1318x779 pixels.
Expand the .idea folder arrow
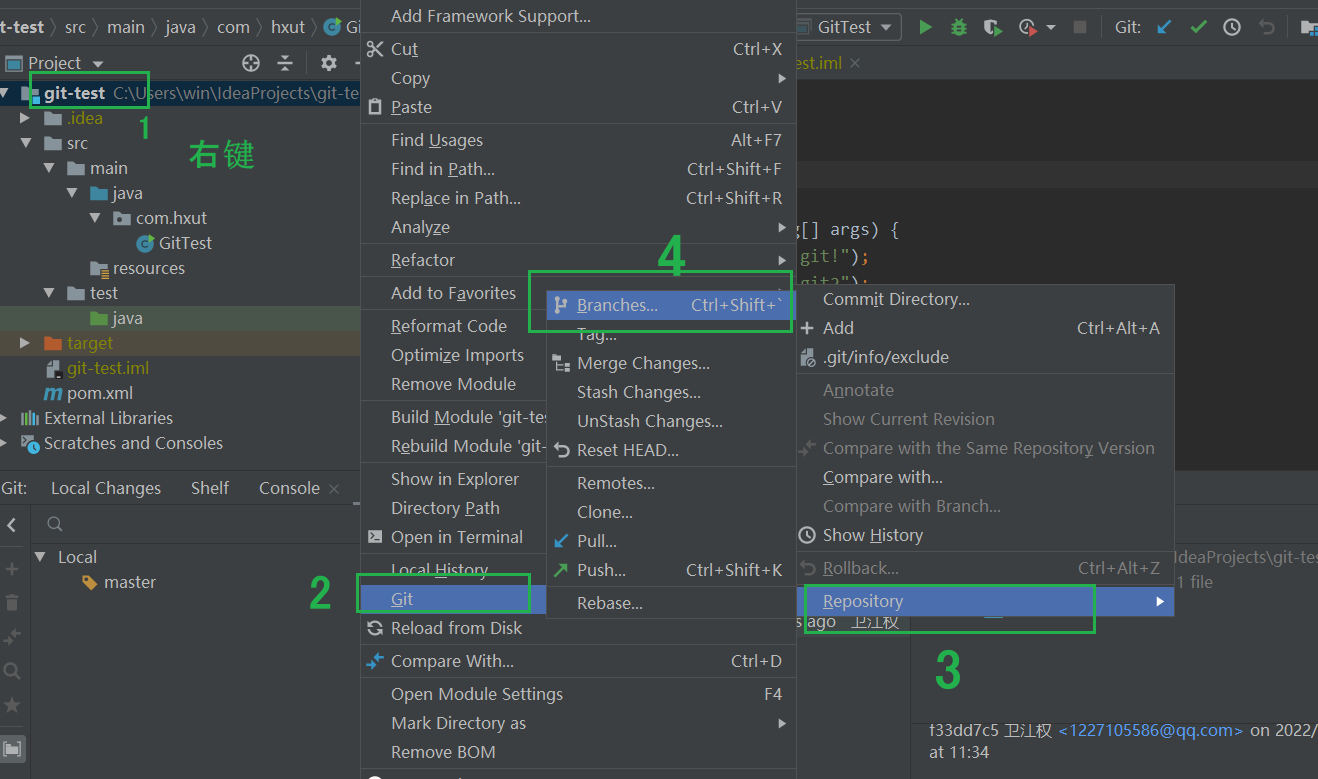27,118
